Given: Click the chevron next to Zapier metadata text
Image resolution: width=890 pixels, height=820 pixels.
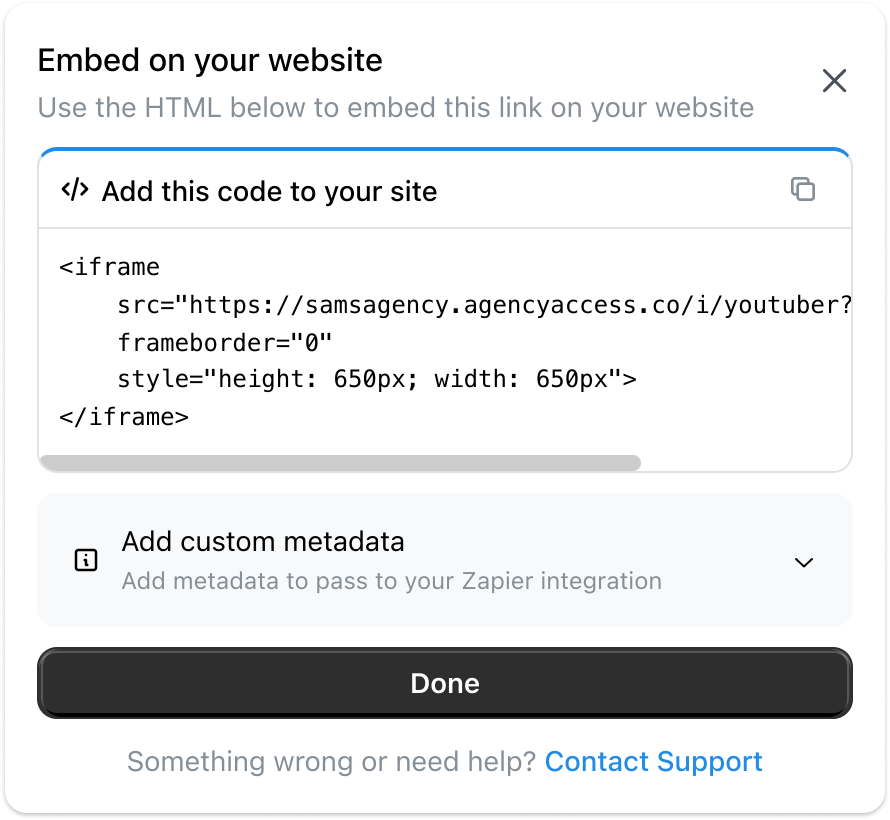Looking at the screenshot, I should coord(803,563).
